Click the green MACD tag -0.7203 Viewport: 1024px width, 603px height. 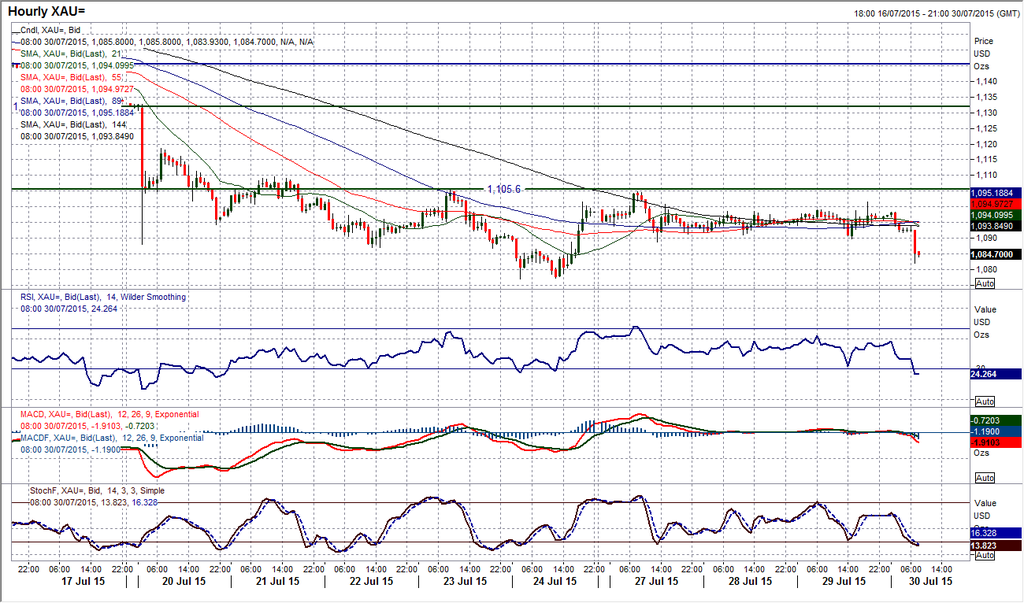[x=996, y=421]
